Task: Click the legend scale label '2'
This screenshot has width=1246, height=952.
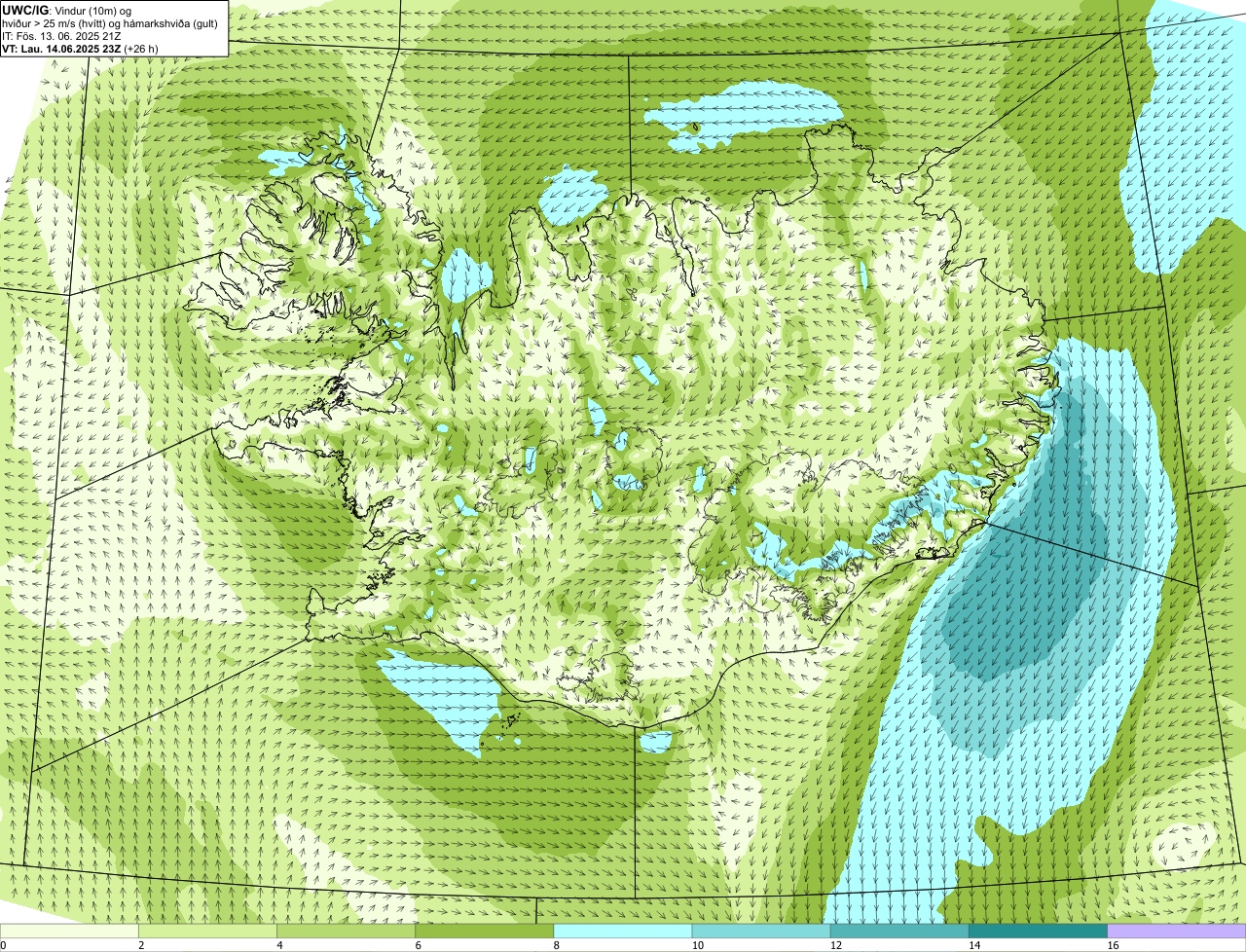Action: pos(141,945)
